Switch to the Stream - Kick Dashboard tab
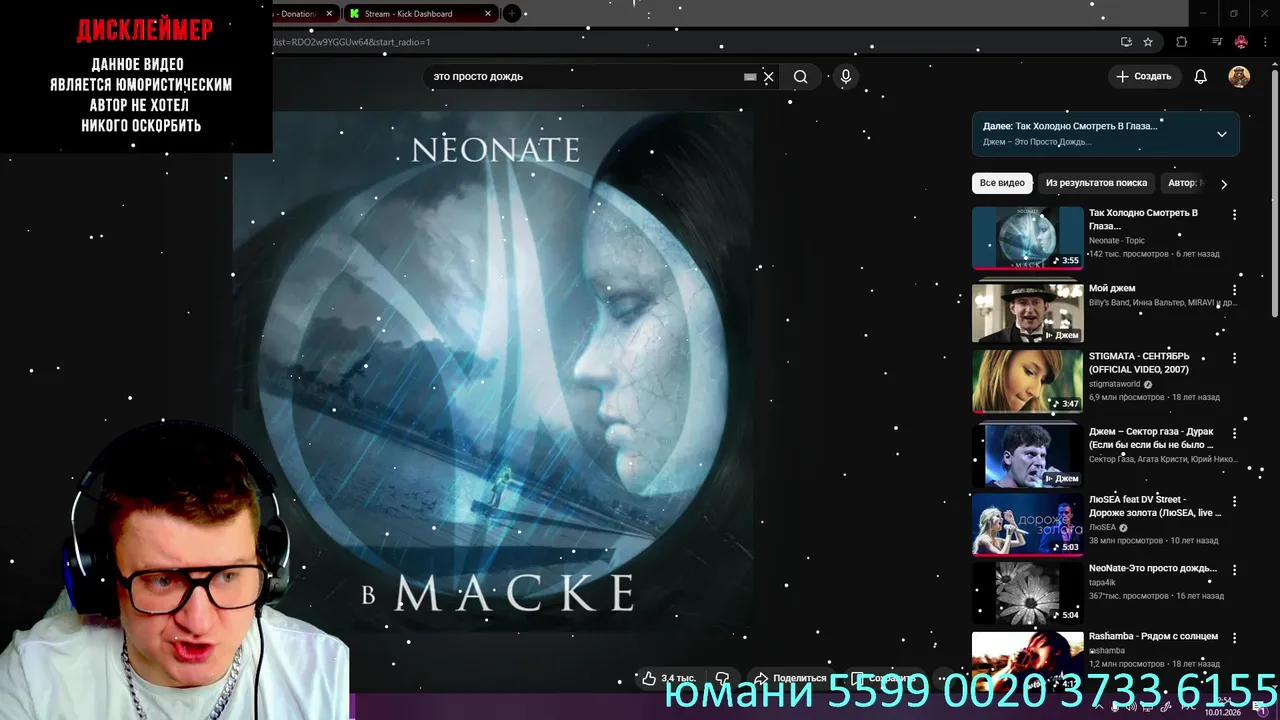Viewport: 1280px width, 720px height. point(420,14)
